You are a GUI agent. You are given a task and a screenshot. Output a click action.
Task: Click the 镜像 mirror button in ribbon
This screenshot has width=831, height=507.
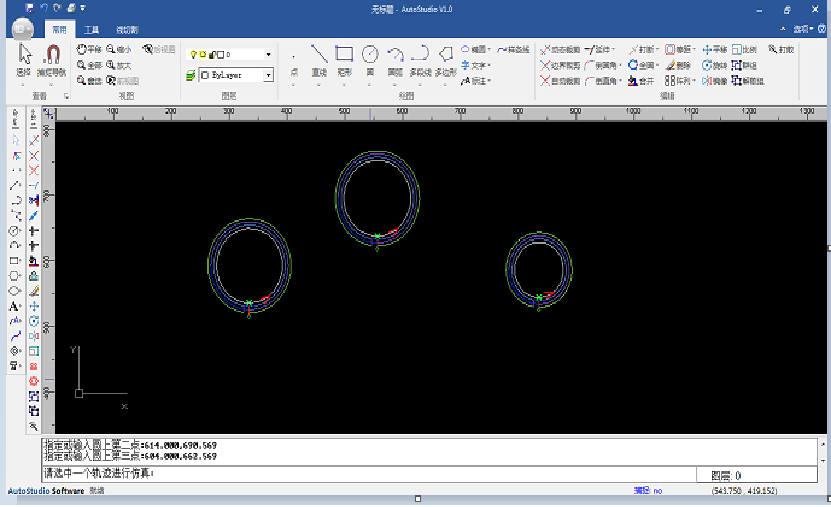click(x=714, y=81)
